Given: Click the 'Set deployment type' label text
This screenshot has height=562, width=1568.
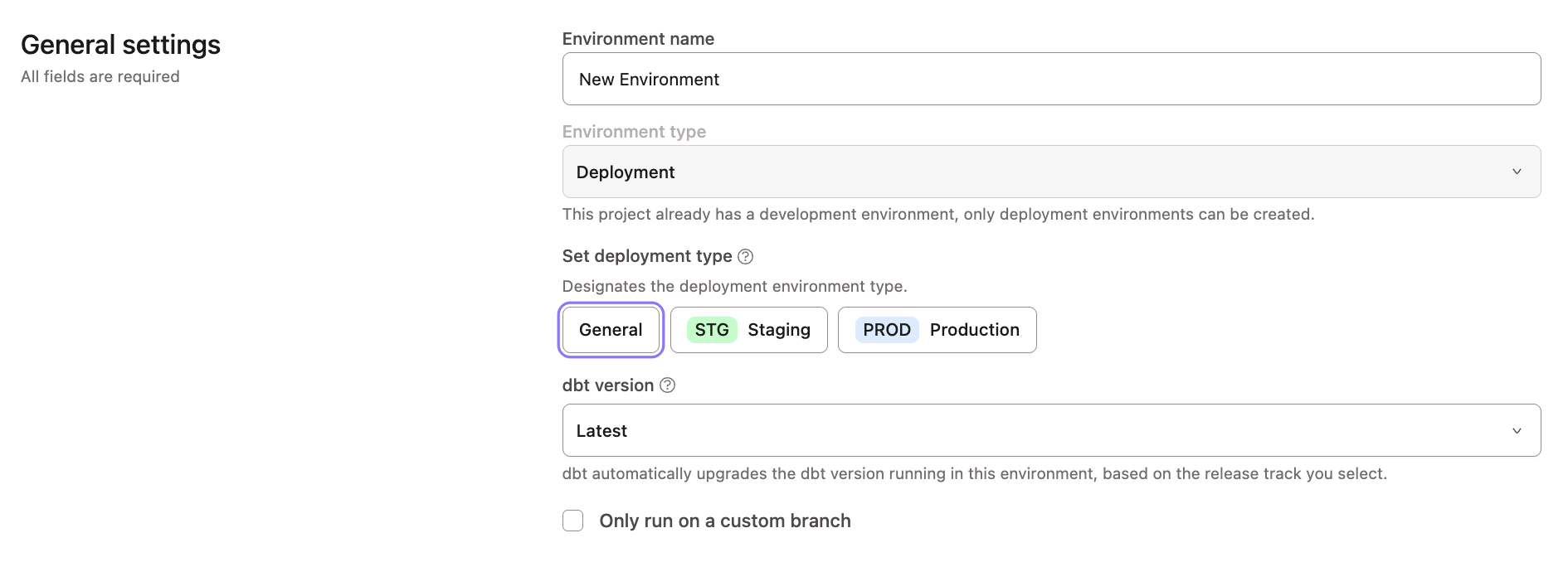Looking at the screenshot, I should pos(646,256).
